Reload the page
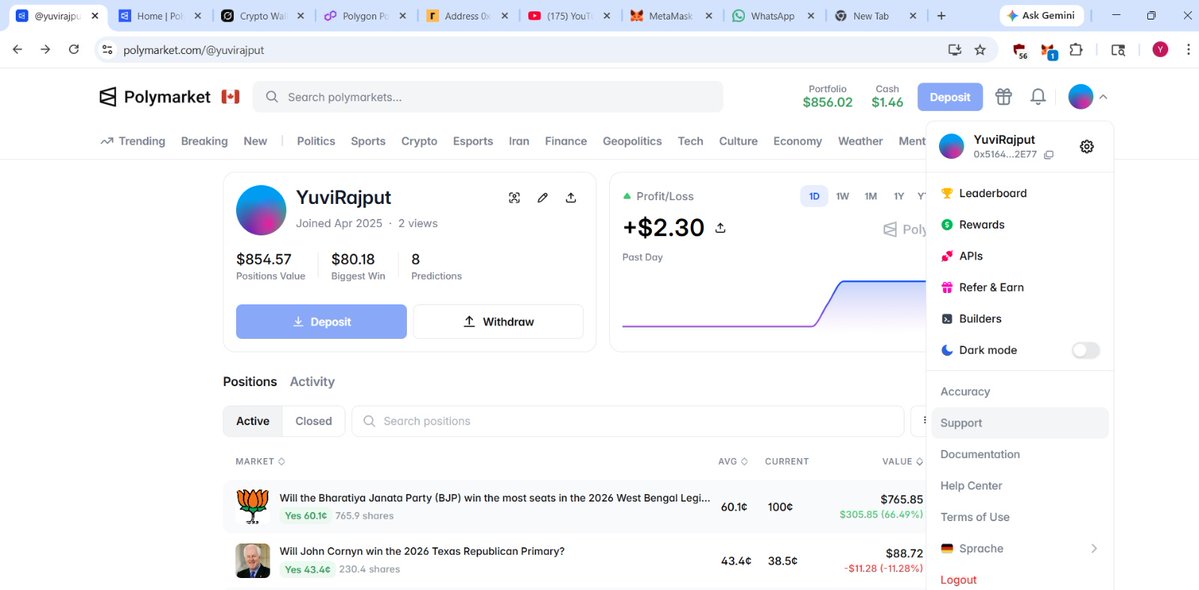The height and width of the screenshot is (590, 1199). (x=73, y=49)
